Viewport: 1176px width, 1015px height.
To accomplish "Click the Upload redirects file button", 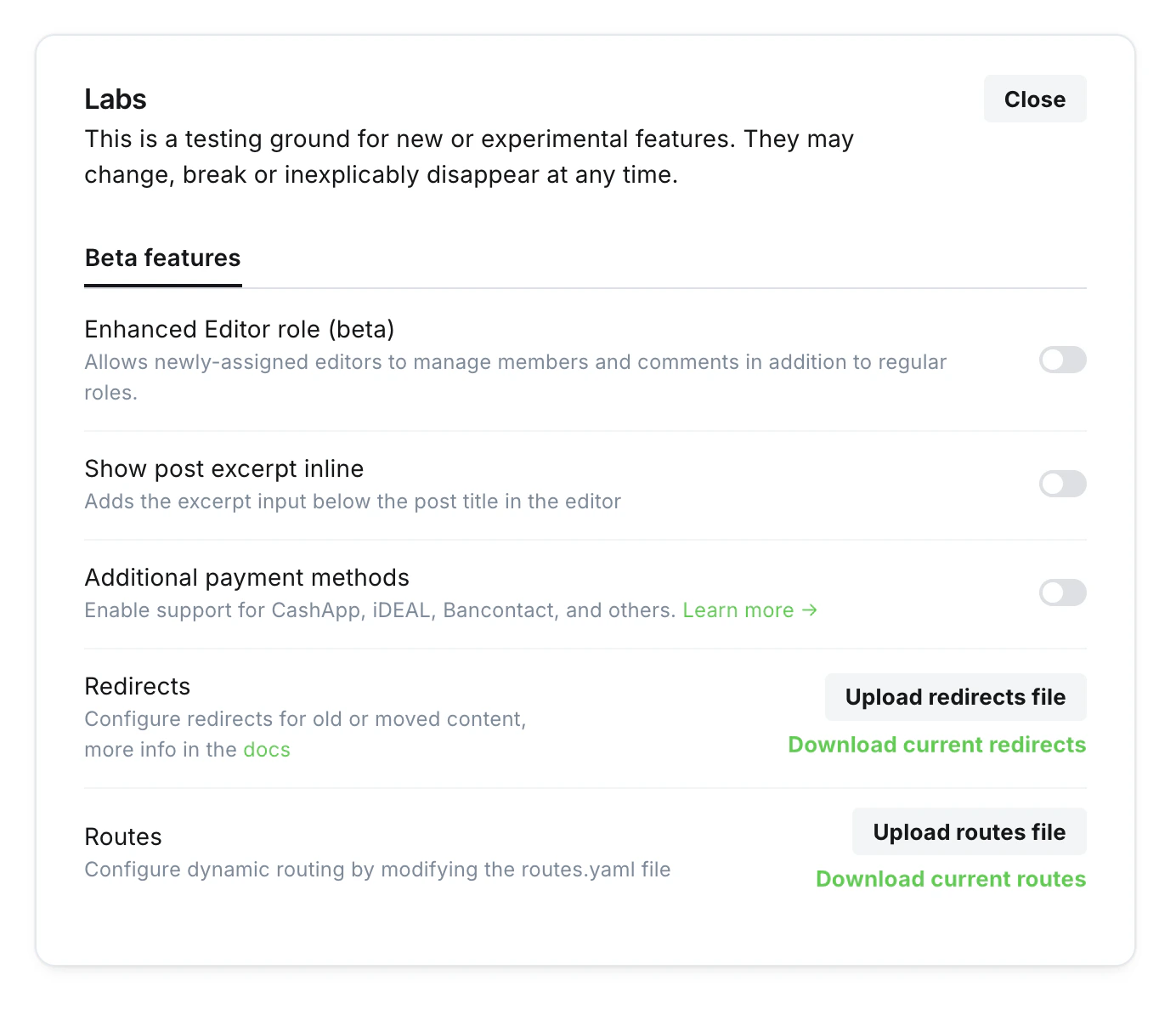I will [x=955, y=697].
